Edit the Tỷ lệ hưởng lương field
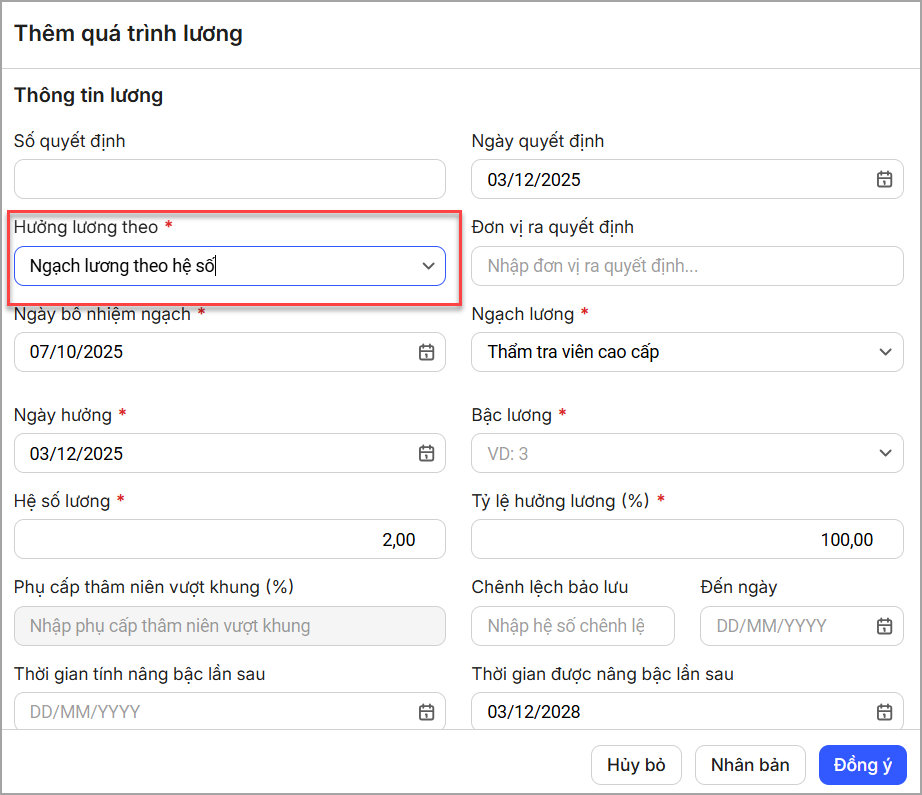This screenshot has width=922, height=795. click(x=686, y=539)
